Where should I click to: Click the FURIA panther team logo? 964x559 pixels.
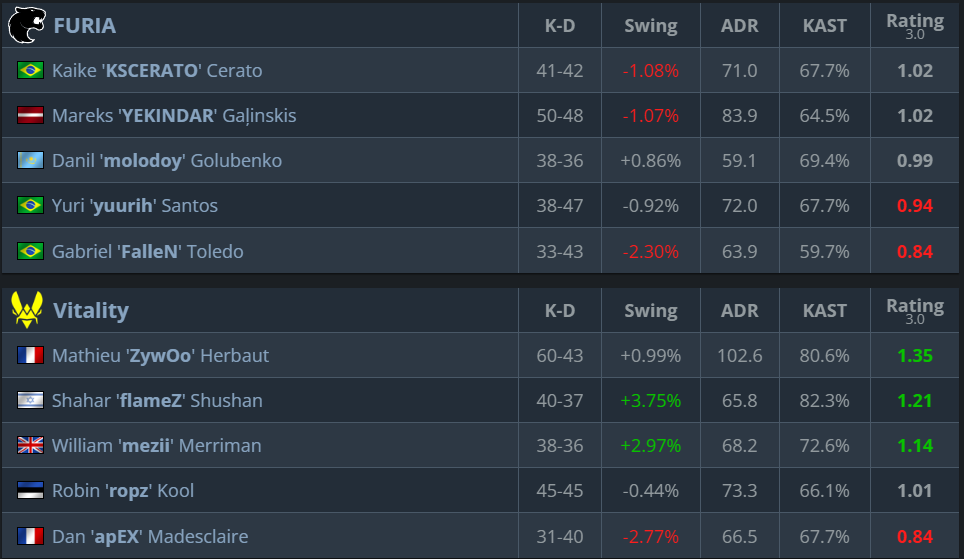point(26,25)
